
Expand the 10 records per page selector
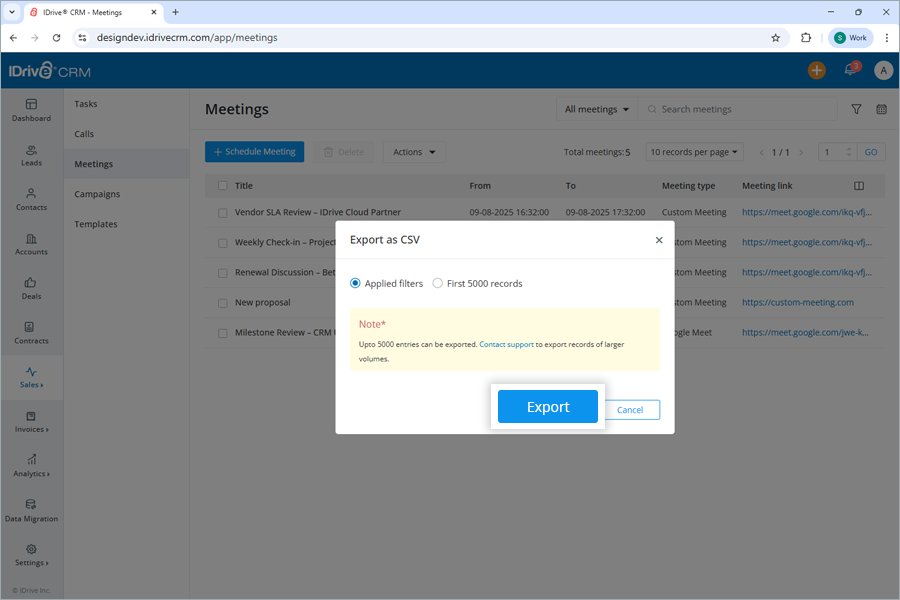(x=694, y=151)
